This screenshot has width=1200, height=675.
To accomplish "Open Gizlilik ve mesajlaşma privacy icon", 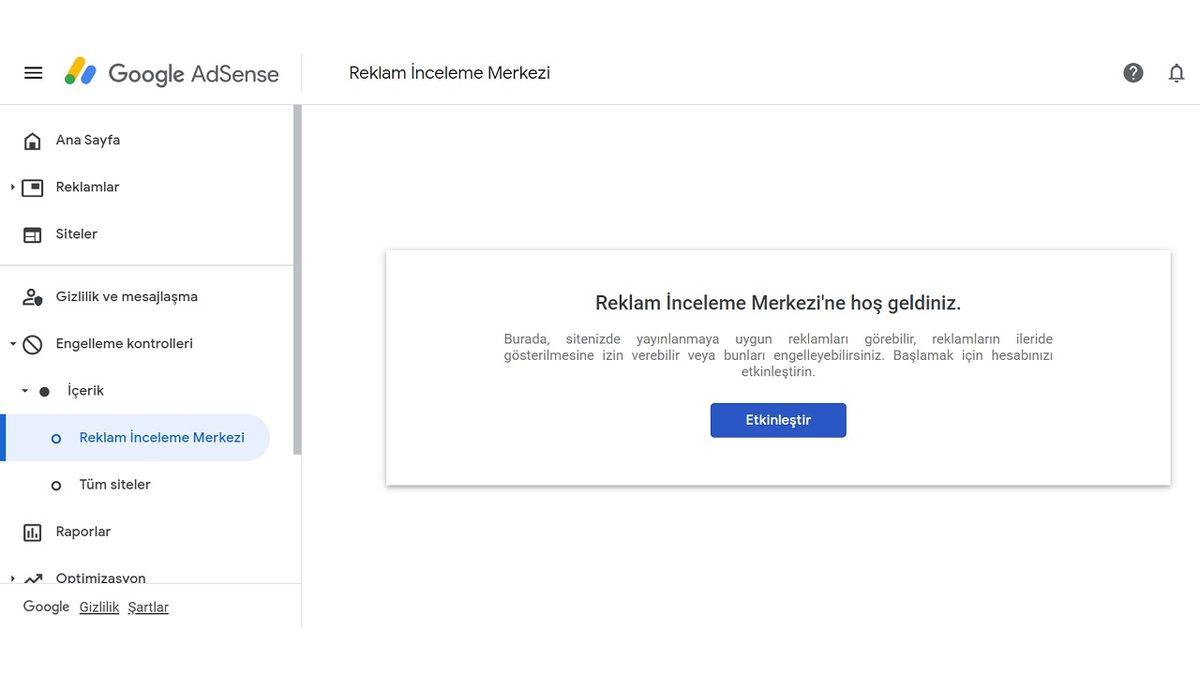I will pos(30,294).
